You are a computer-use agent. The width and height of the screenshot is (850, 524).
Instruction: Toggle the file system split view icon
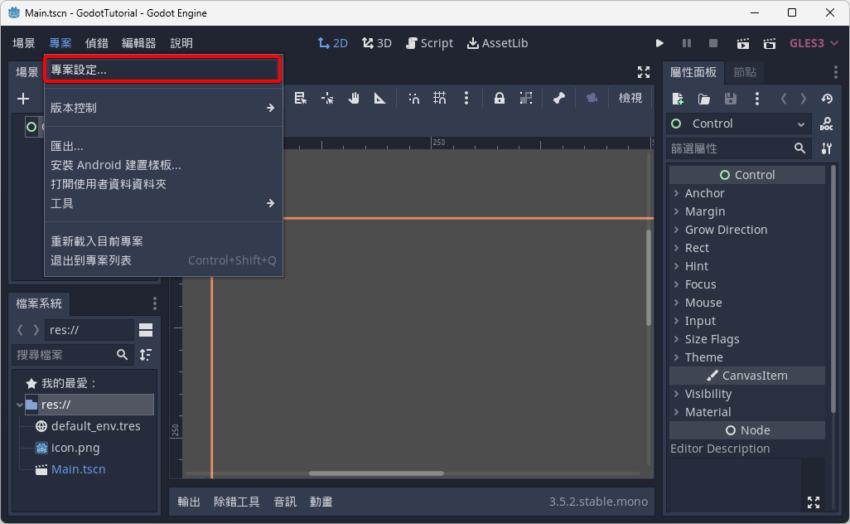pyautogui.click(x=146, y=329)
